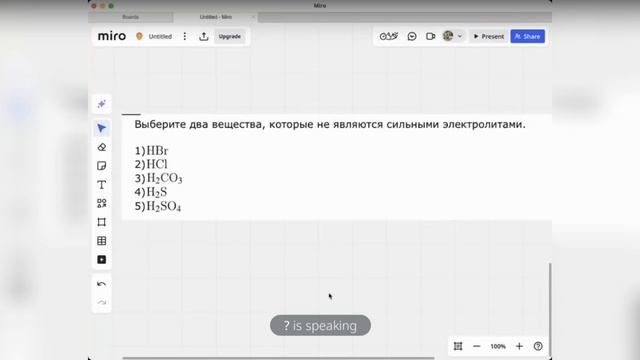Export the board with upload icon

pyautogui.click(x=204, y=36)
